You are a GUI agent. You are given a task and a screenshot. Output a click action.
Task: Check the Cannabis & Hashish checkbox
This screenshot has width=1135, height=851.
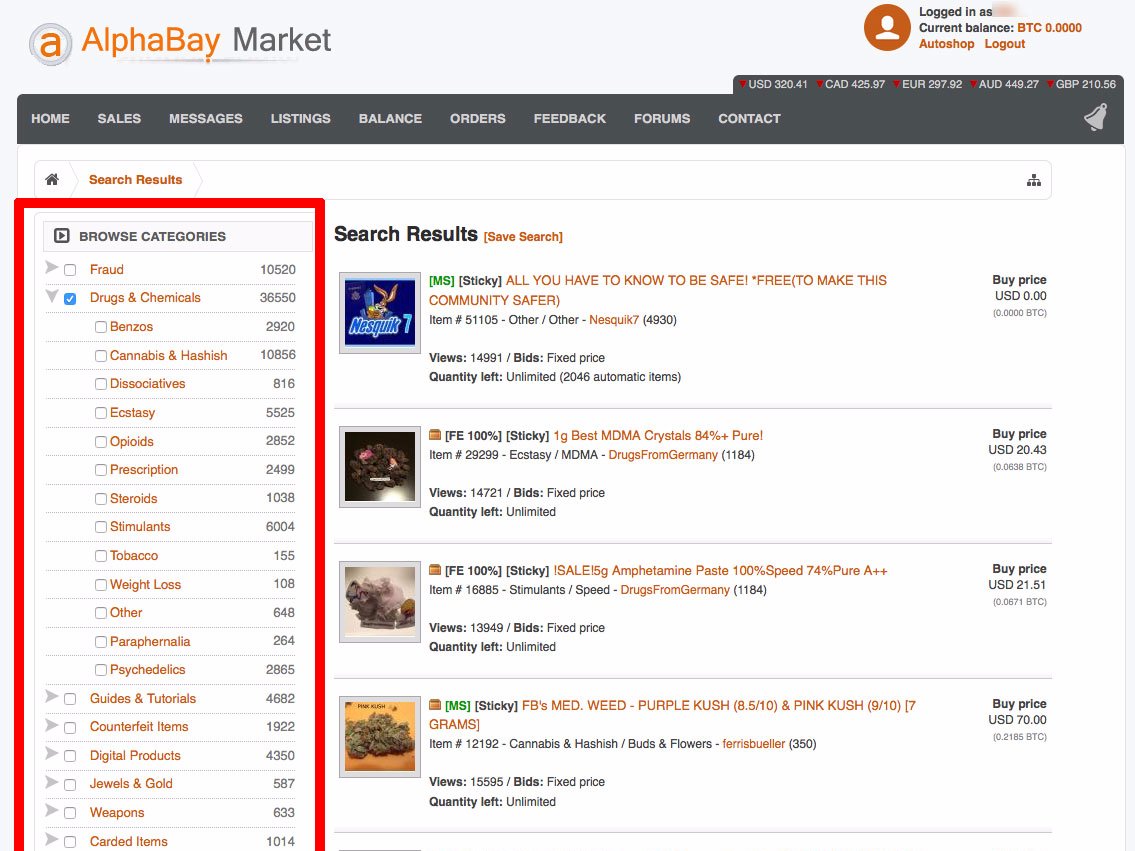pos(101,355)
